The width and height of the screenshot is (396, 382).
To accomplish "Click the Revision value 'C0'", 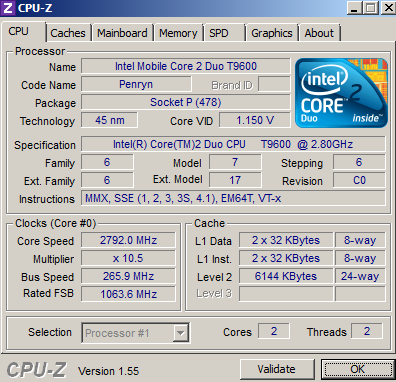I will pyautogui.click(x=359, y=180).
